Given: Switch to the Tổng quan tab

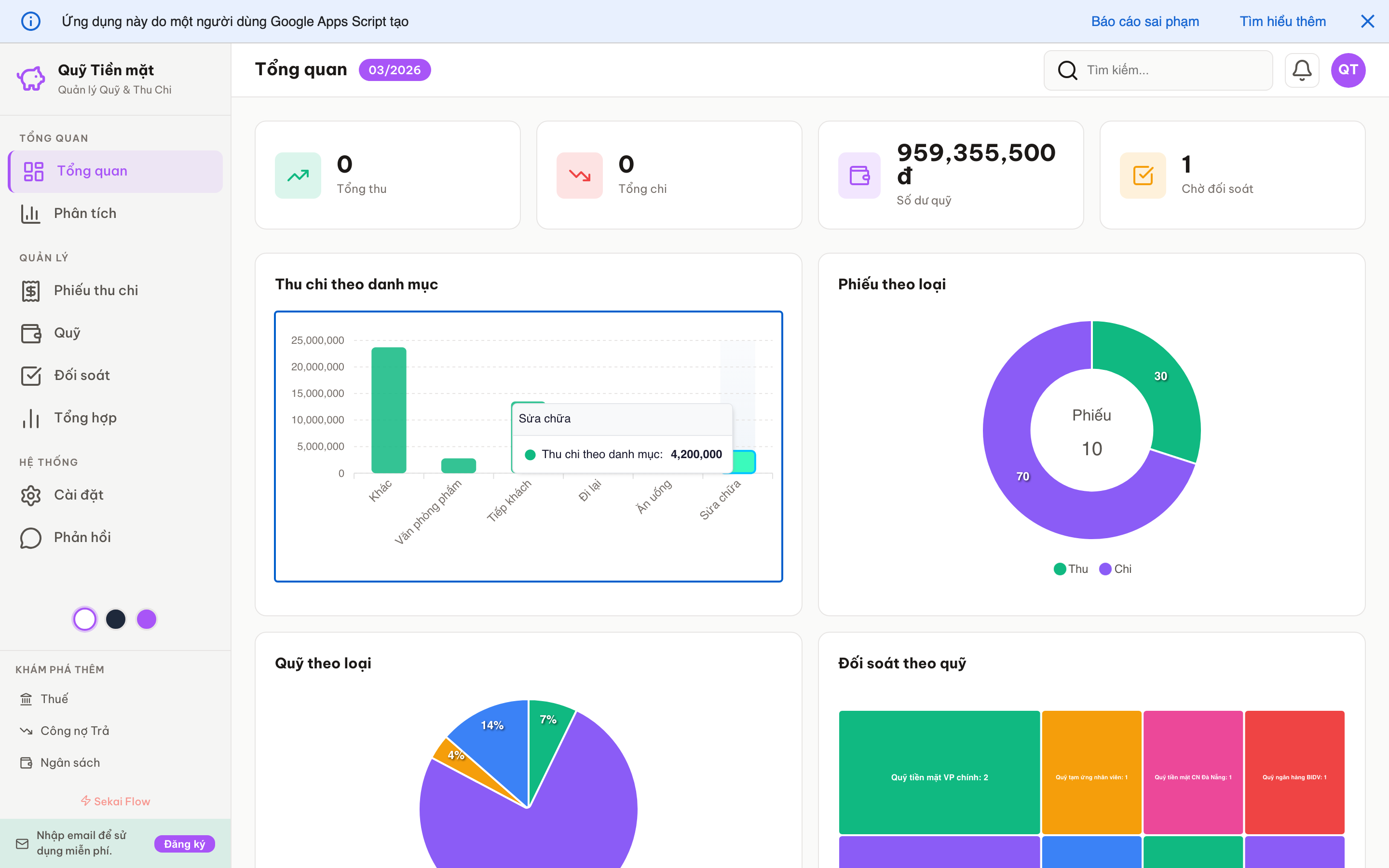Looking at the screenshot, I should (92, 171).
